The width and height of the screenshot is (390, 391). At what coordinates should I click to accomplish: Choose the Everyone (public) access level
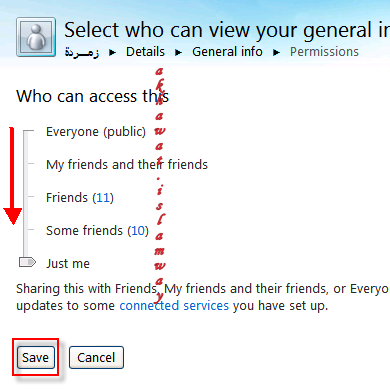tap(96, 132)
